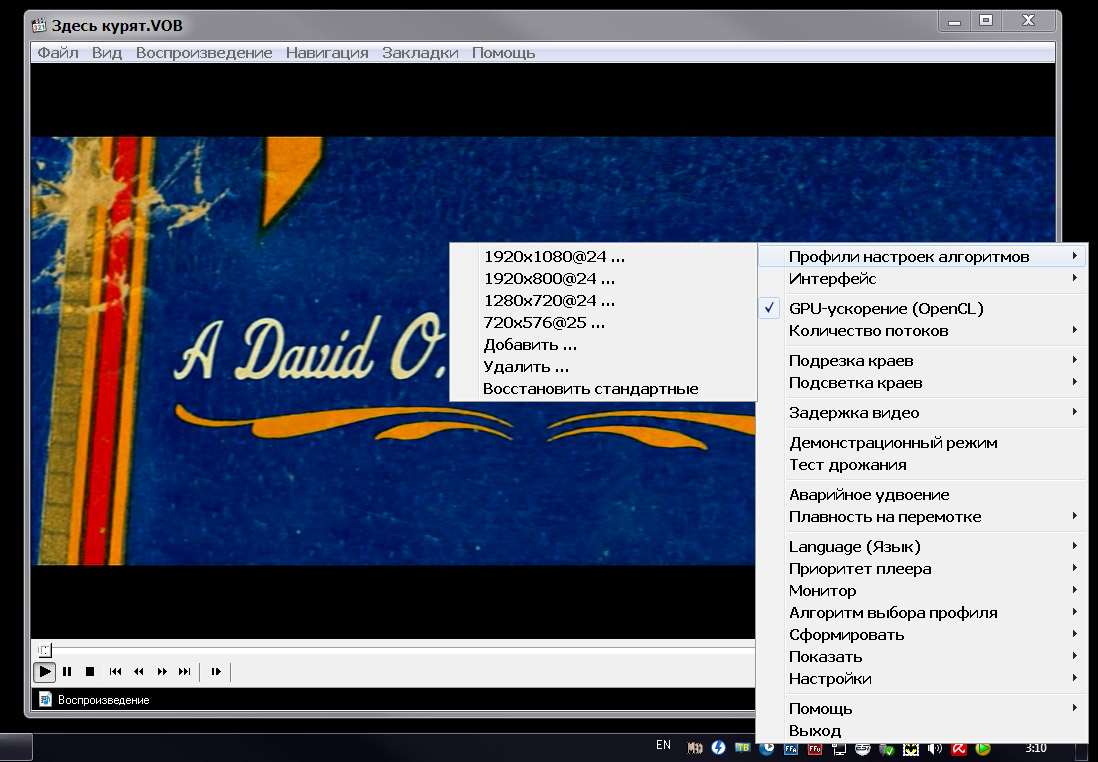
Task: Expand the Подрезка краев submenu
Action: click(x=851, y=361)
